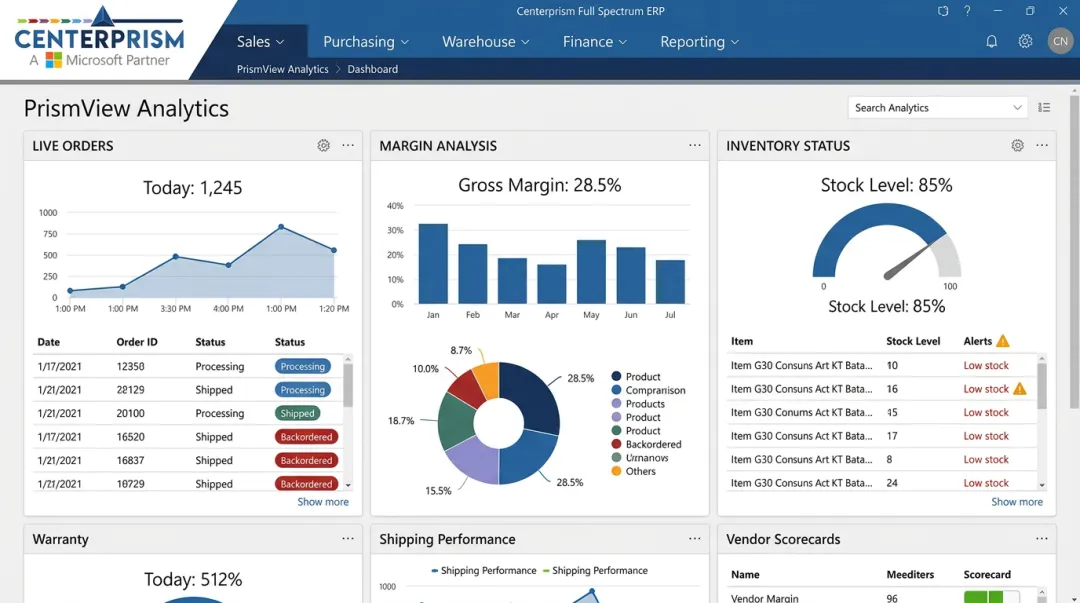Screen dimensions: 1080x603
Task: Expand the Purchasing menu
Action: click(x=366, y=41)
